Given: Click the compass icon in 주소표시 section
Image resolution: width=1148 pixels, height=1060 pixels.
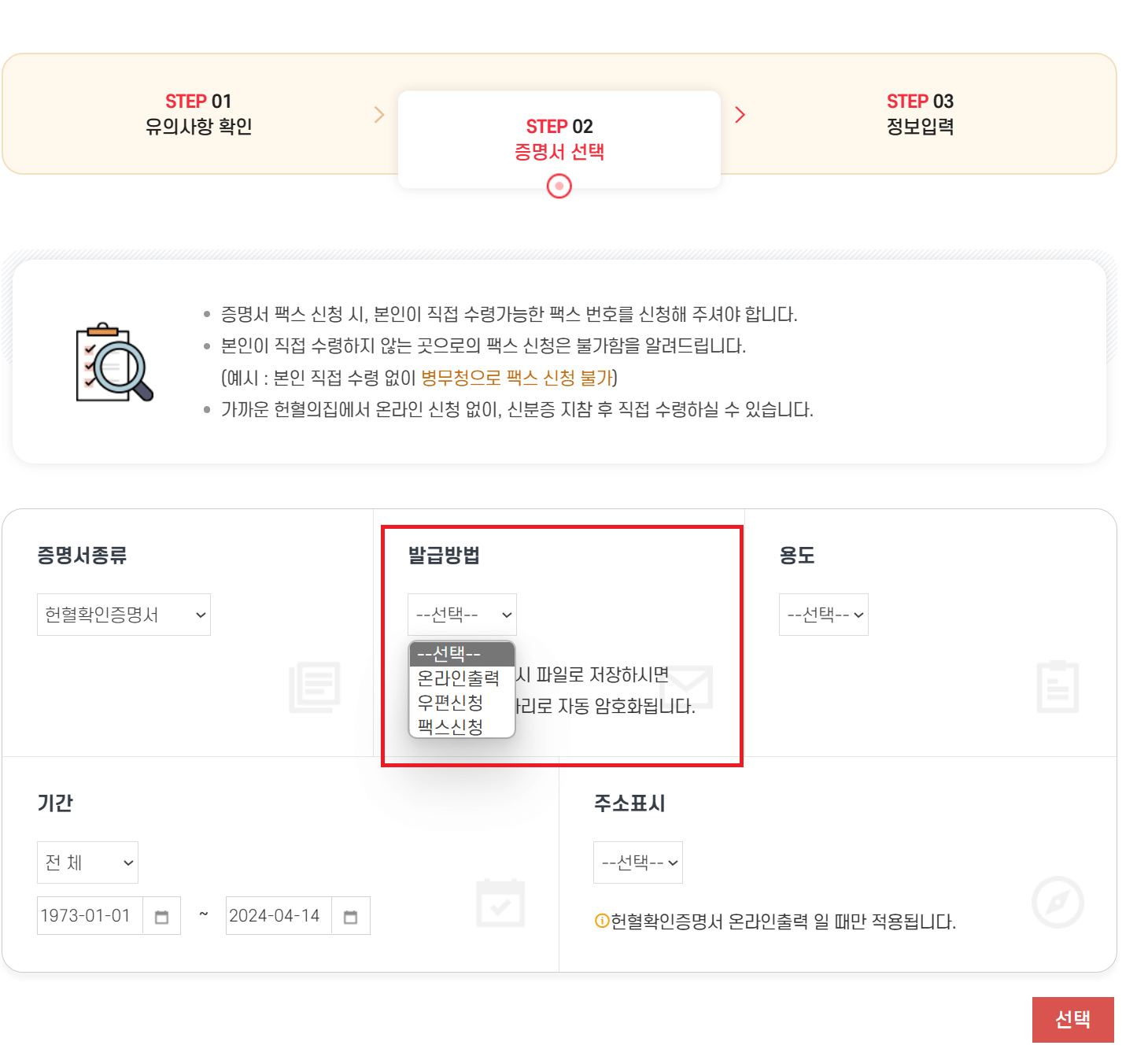Looking at the screenshot, I should click(x=1058, y=903).
